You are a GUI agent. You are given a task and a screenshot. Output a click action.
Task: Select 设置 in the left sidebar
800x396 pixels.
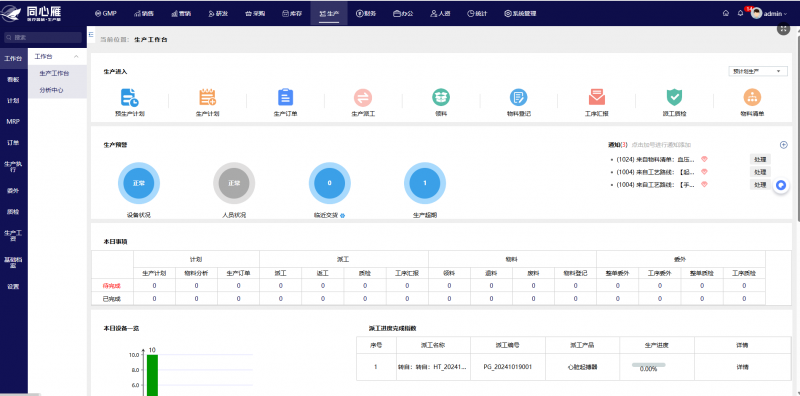(x=13, y=286)
